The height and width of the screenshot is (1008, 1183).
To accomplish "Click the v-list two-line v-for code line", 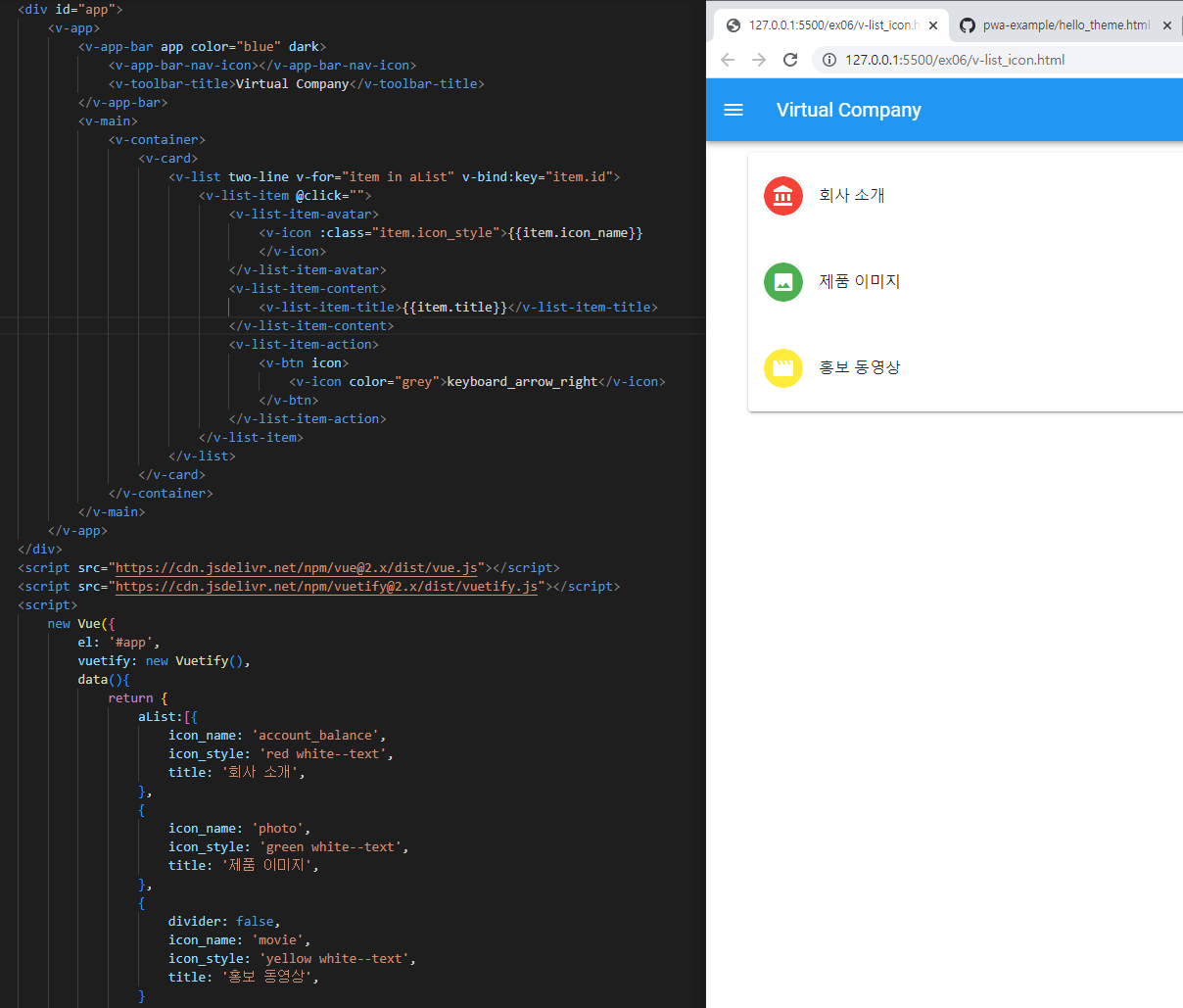I will 395,177.
